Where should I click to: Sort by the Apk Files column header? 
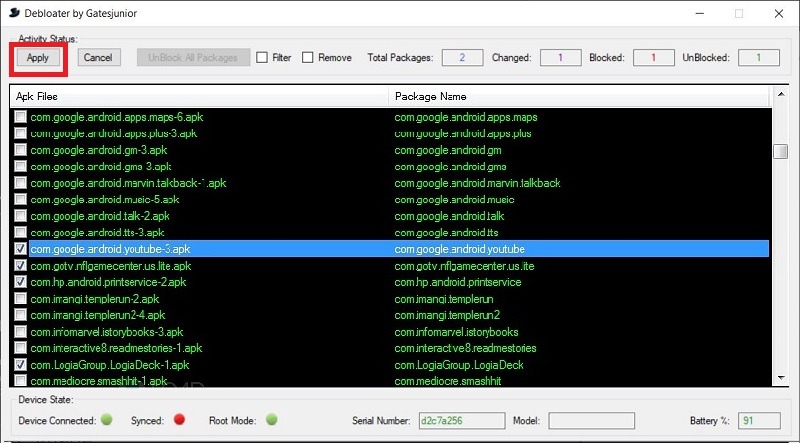[198, 96]
